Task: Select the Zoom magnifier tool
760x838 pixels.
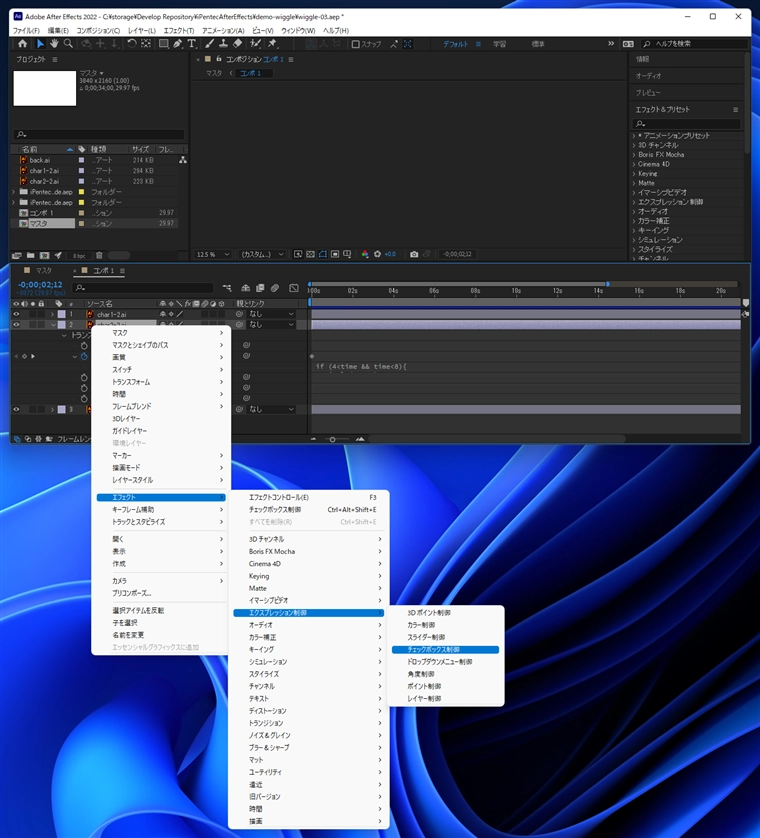Action: pyautogui.click(x=68, y=44)
